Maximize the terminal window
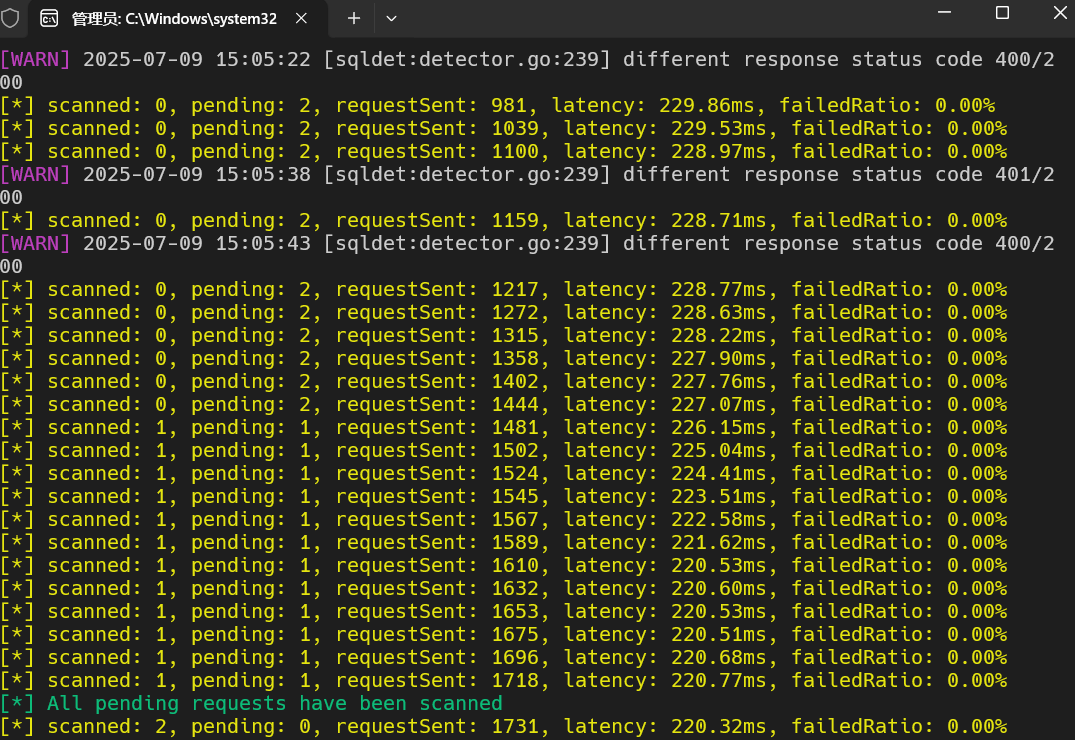 pyautogui.click(x=1002, y=12)
